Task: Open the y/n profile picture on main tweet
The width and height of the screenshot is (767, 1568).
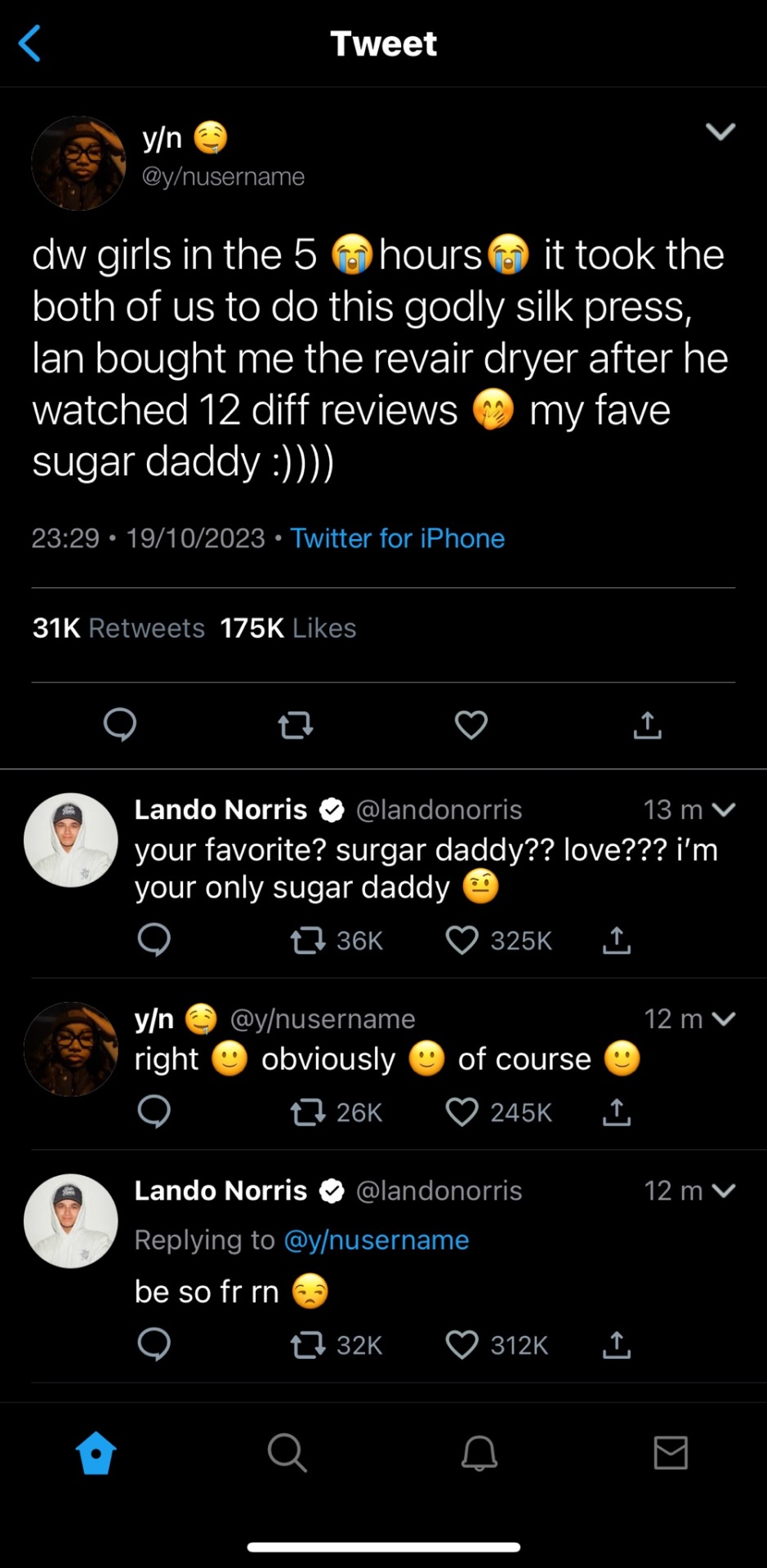Action: (x=78, y=163)
